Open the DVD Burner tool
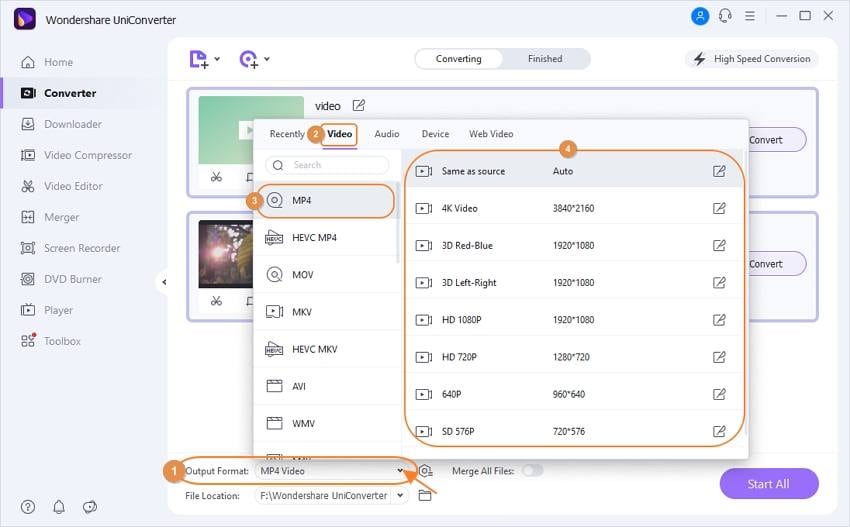This screenshot has width=850, height=527. [61, 279]
